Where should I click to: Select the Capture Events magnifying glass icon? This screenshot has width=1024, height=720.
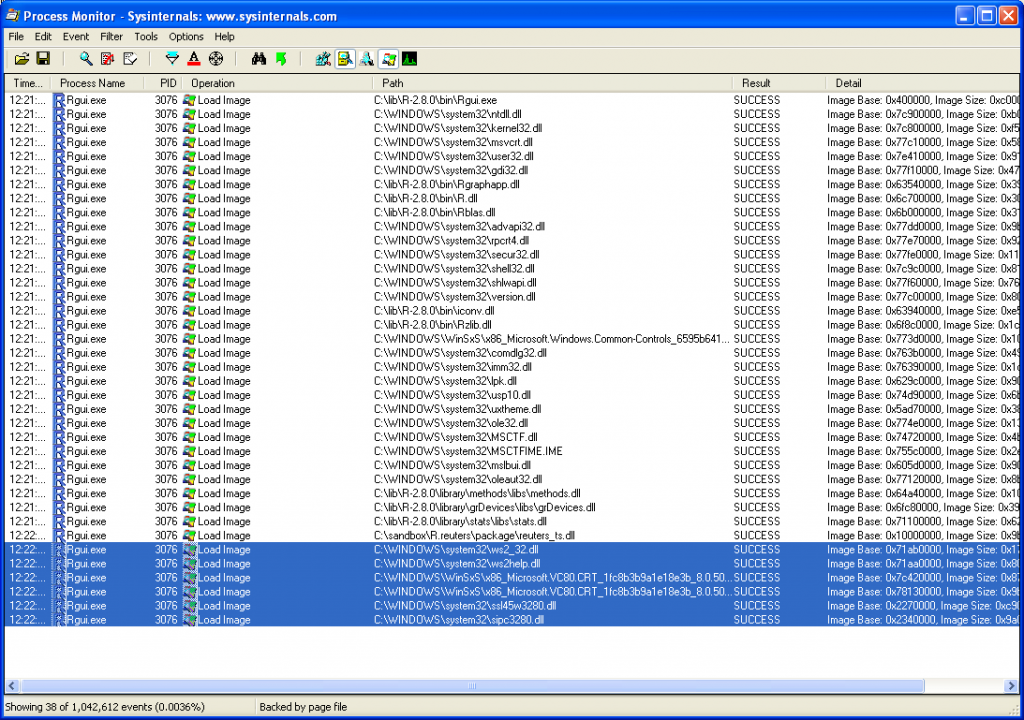tap(85, 58)
